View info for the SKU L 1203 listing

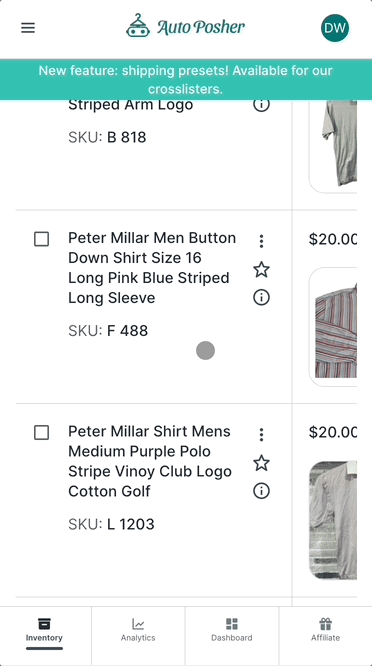pos(261,491)
